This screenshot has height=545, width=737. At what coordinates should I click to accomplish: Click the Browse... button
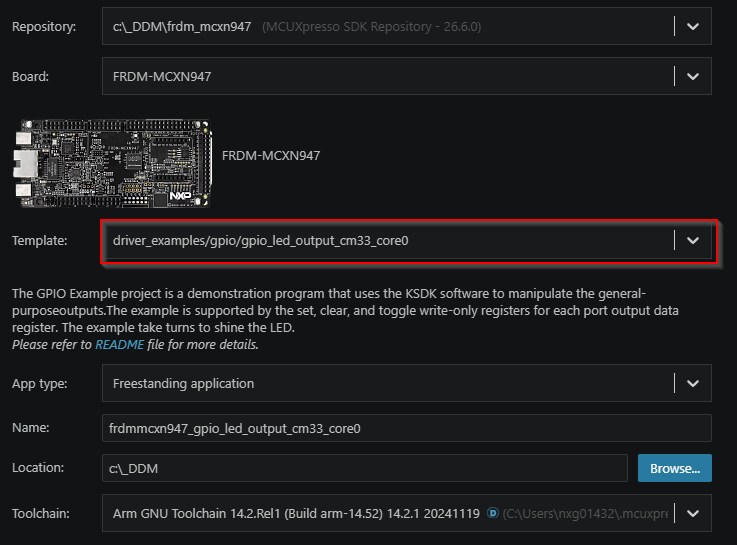tap(674, 468)
